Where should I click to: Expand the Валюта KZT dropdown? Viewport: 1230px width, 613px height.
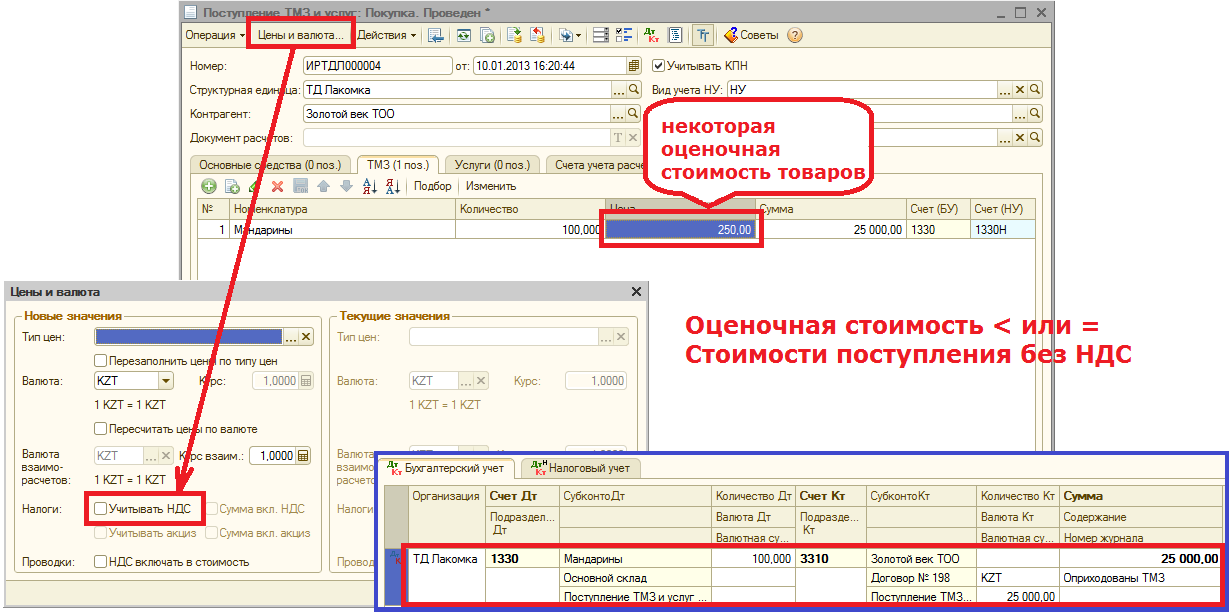165,381
